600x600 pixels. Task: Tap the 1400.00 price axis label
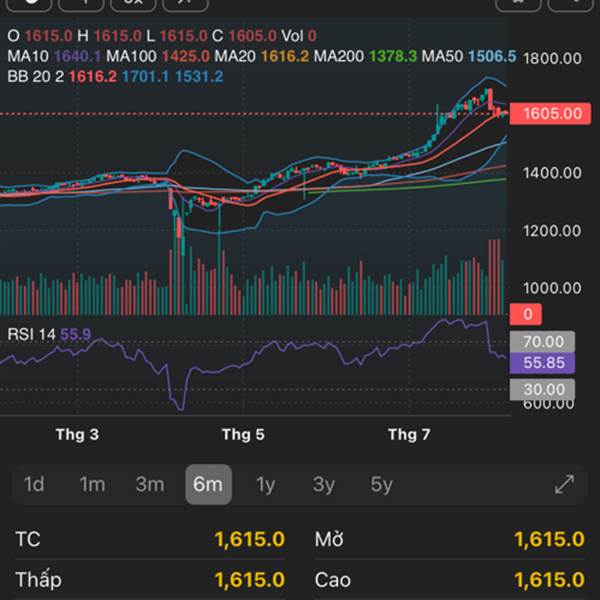pos(552,173)
